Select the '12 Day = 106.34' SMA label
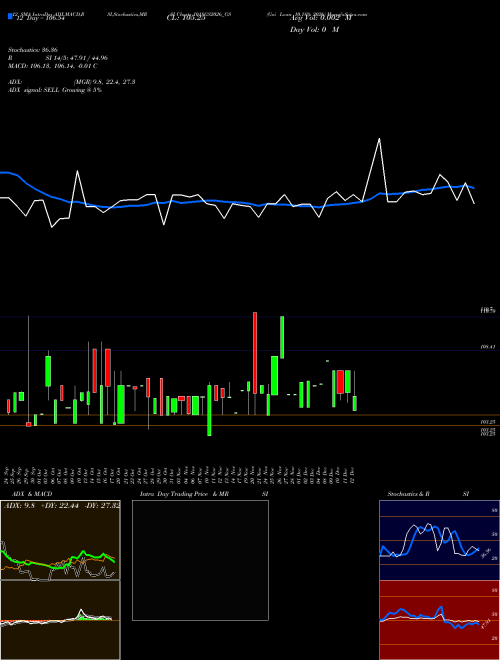Screen dimensions: 500x660 pyautogui.click(x=40, y=19)
